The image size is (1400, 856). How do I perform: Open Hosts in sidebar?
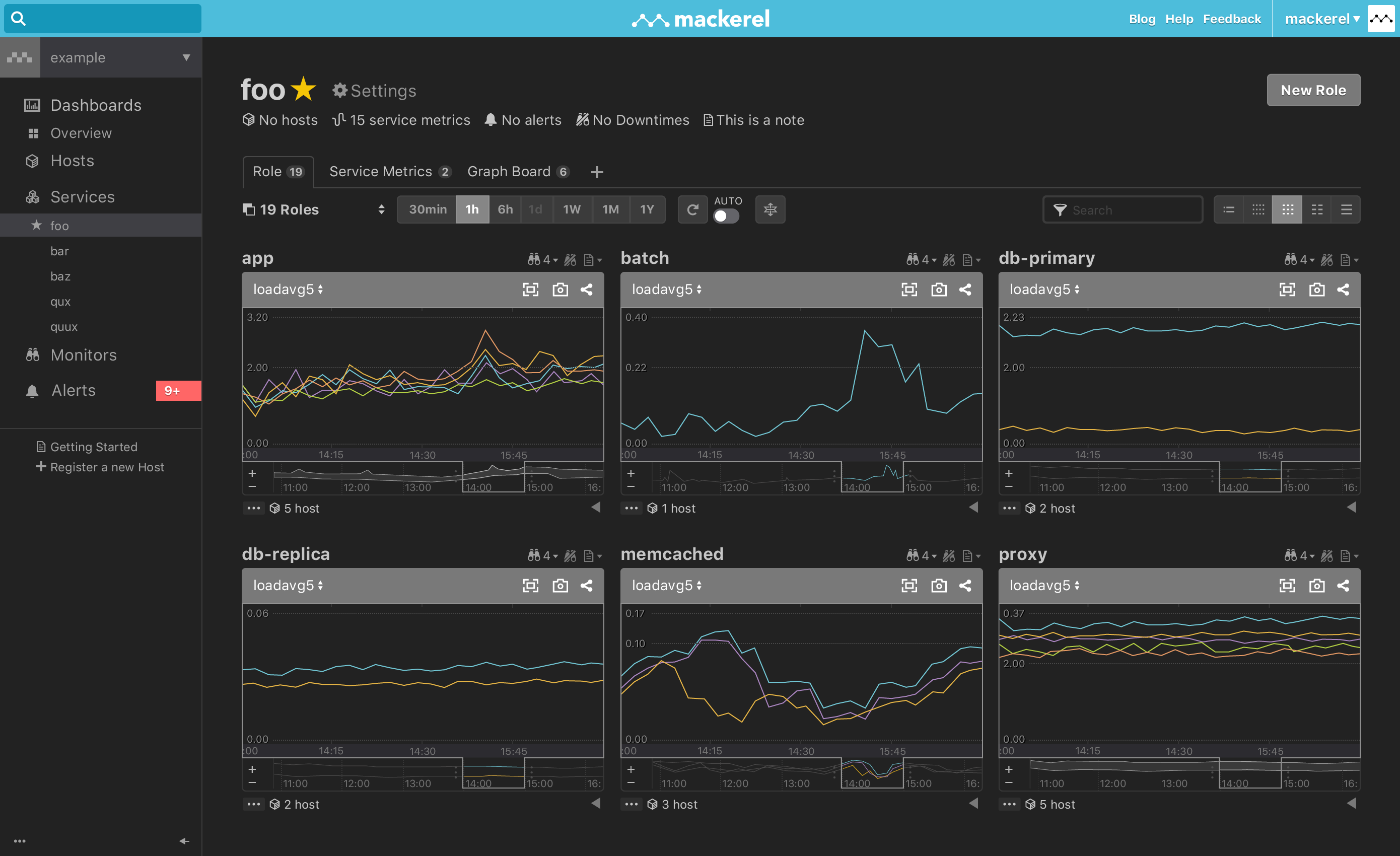(60, 161)
